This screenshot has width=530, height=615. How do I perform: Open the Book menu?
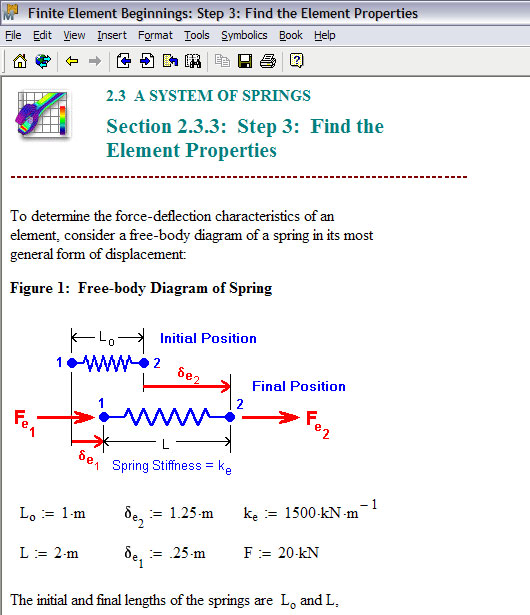291,35
